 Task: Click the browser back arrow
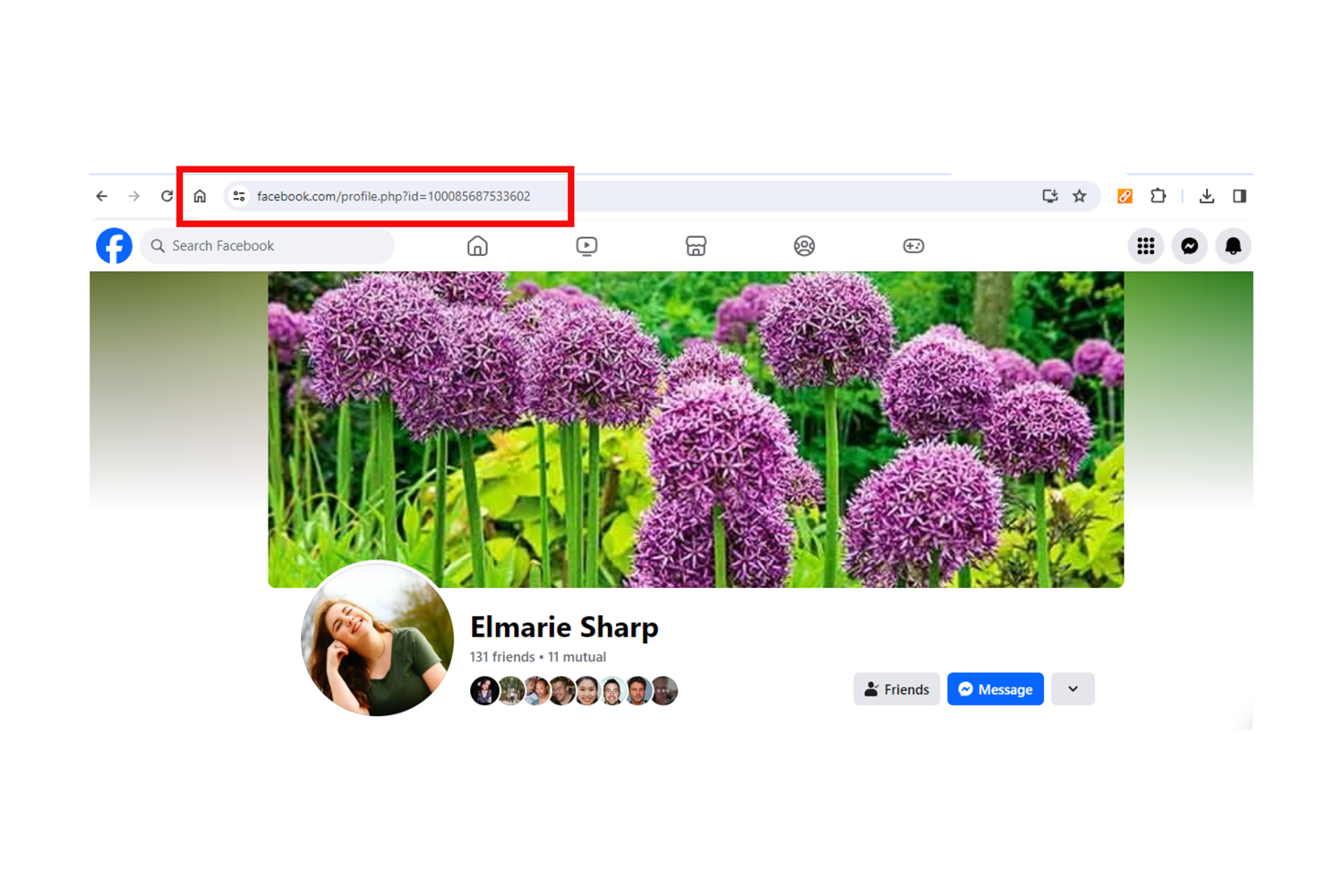101,196
